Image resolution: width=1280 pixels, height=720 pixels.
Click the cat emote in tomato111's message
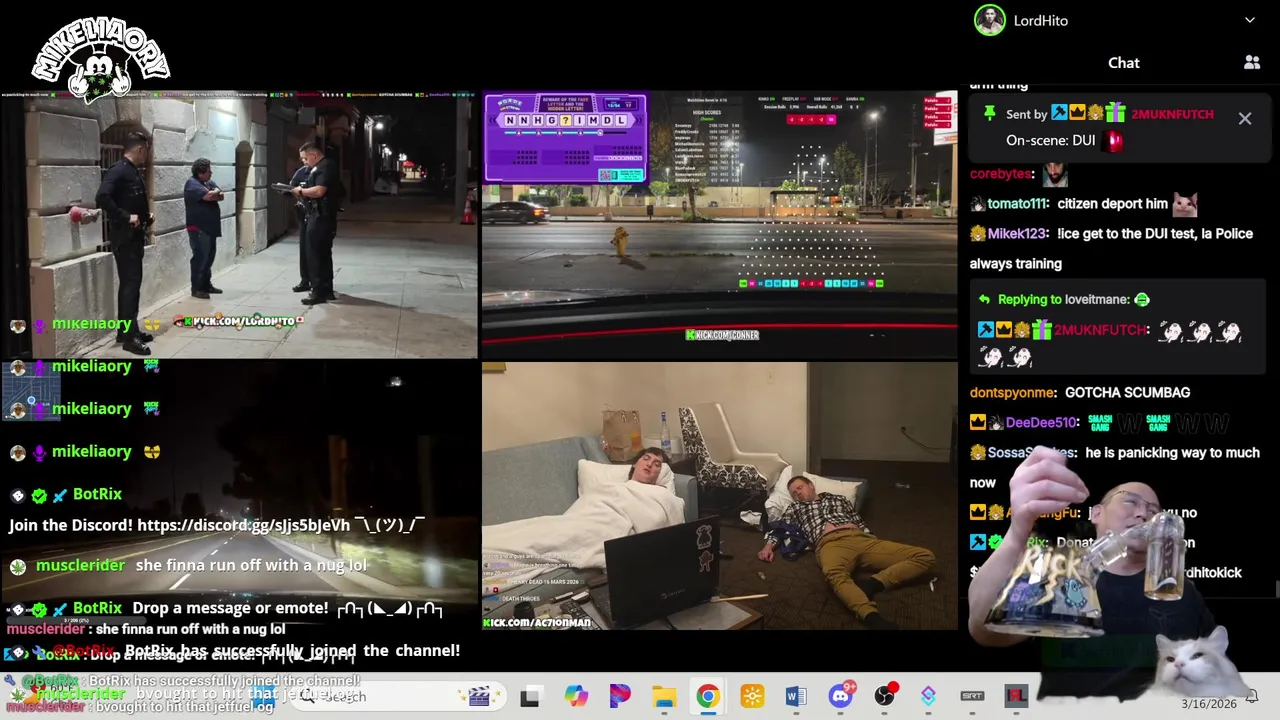point(1185,204)
